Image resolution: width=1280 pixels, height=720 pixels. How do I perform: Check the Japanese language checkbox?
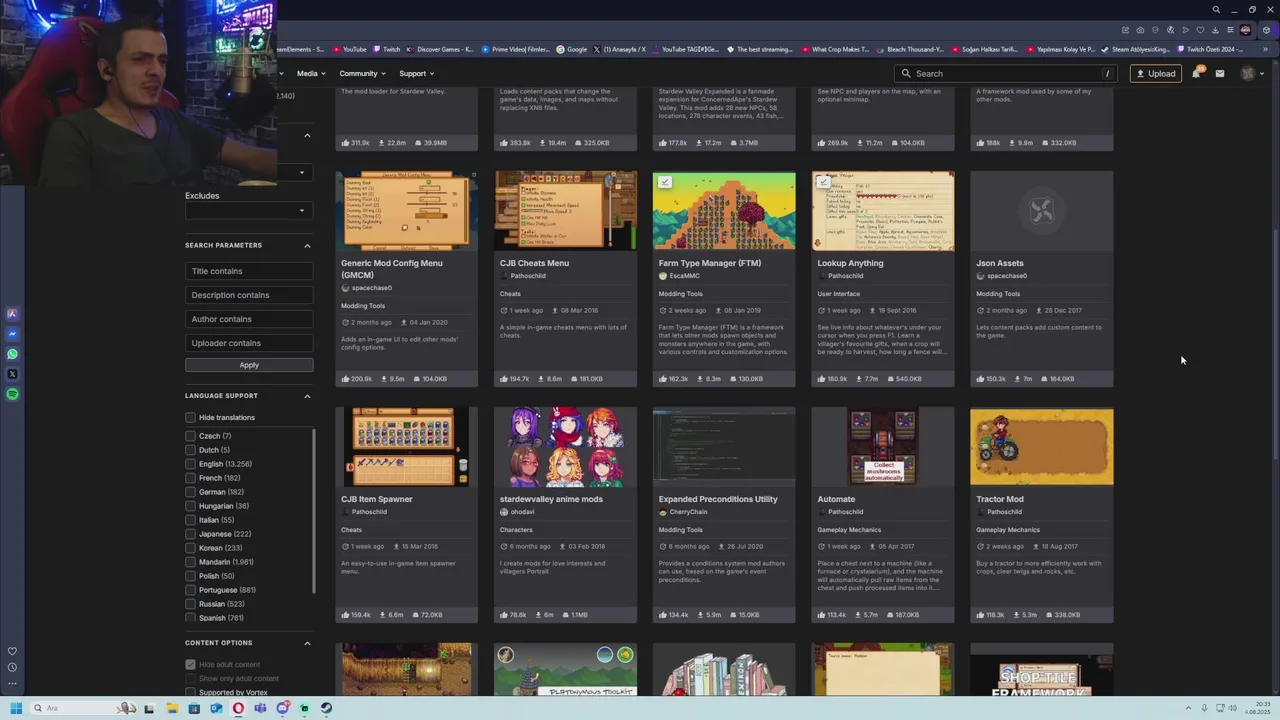coord(190,534)
